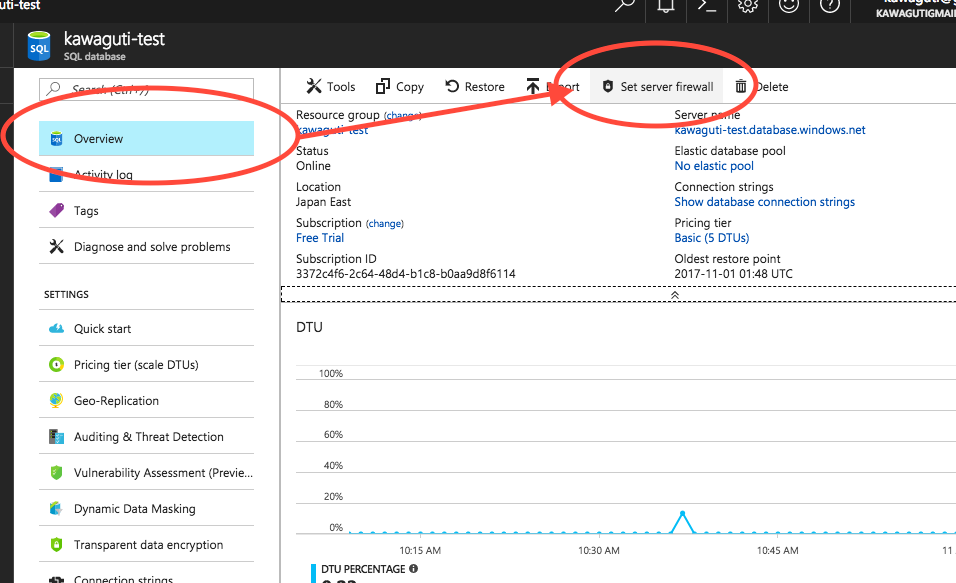
Task: Open kawaguti-test.database.windows.net server link
Action: pyautogui.click(x=769, y=130)
